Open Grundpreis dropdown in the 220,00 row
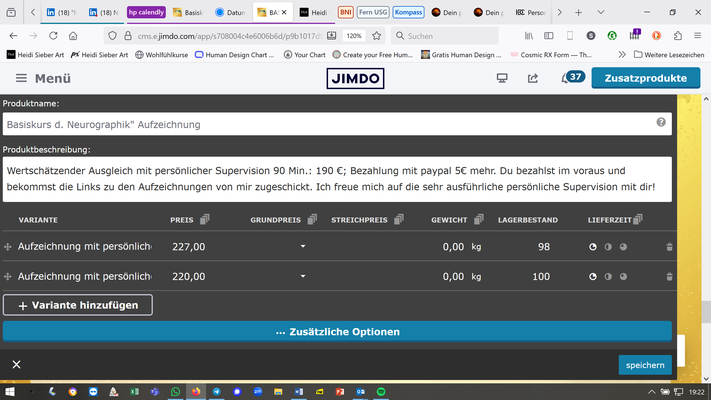 coord(303,276)
